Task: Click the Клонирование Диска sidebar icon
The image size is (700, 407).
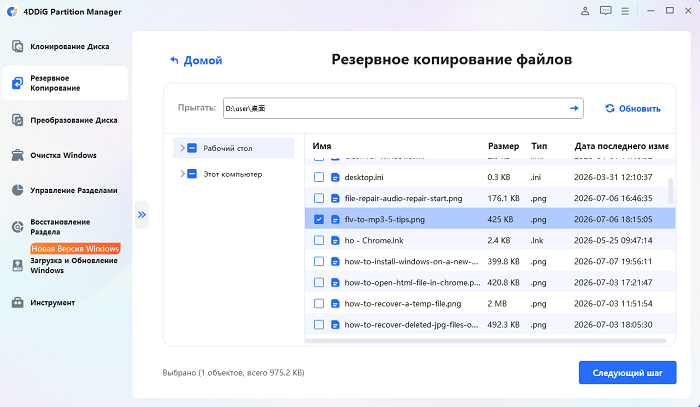Action: tap(17, 46)
